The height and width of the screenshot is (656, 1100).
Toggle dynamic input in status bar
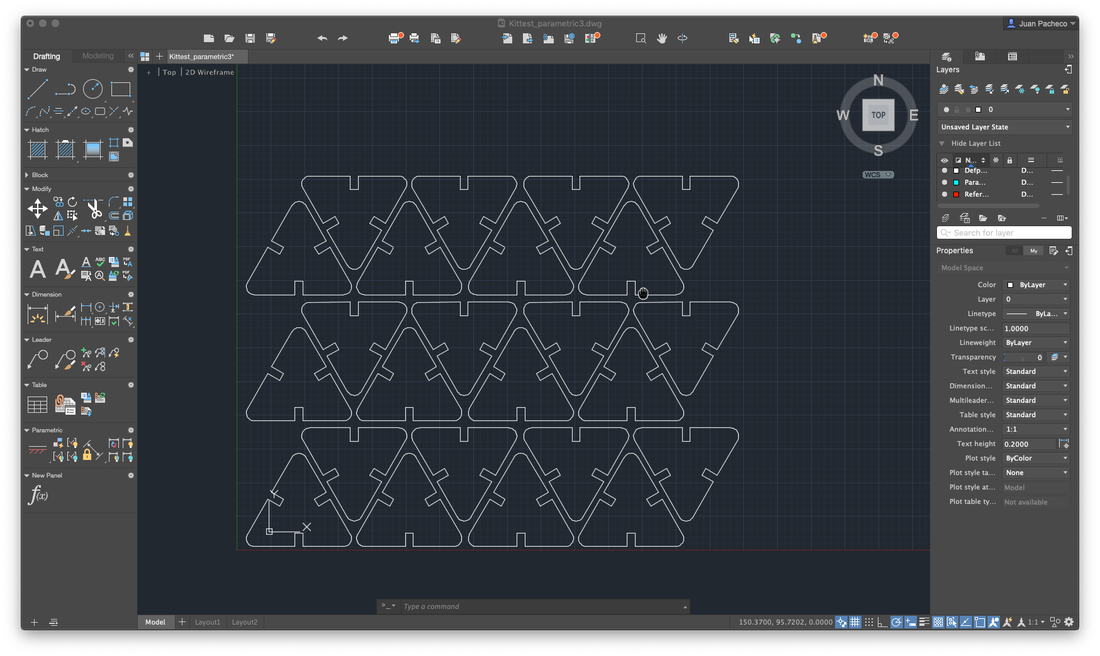911,622
